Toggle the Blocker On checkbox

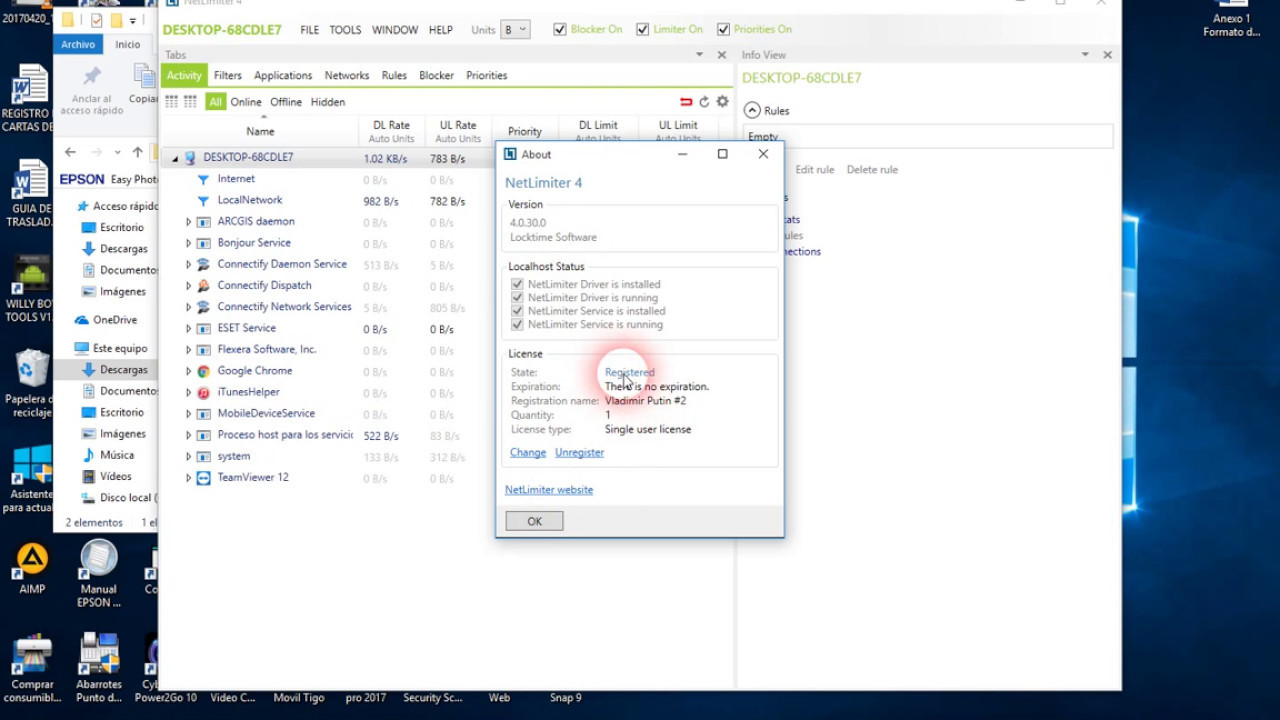tap(560, 30)
